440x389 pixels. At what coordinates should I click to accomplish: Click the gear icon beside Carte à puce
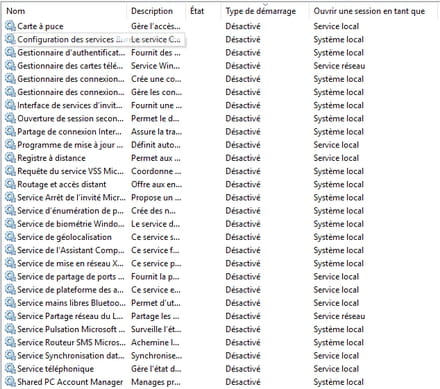pyautogui.click(x=10, y=26)
